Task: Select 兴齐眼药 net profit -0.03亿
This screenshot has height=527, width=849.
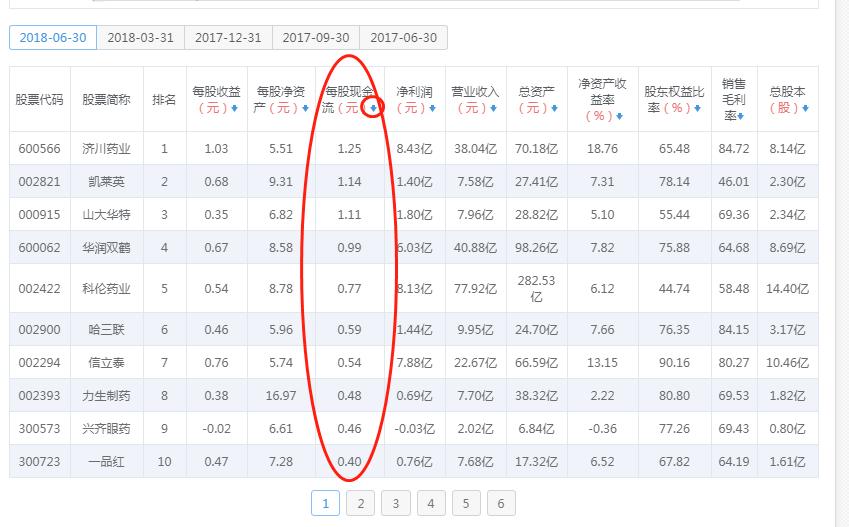Action: click(x=414, y=428)
